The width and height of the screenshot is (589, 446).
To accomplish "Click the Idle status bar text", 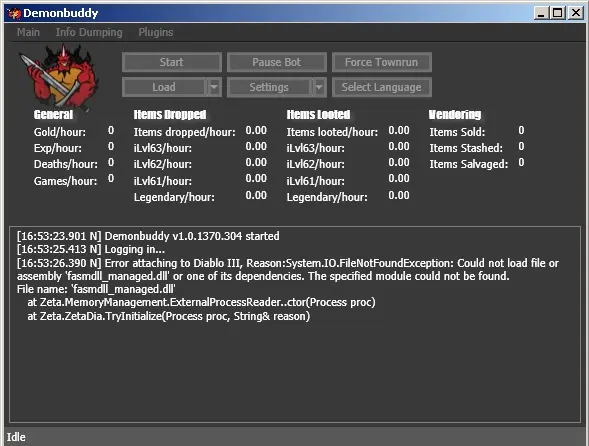I will coord(16,437).
